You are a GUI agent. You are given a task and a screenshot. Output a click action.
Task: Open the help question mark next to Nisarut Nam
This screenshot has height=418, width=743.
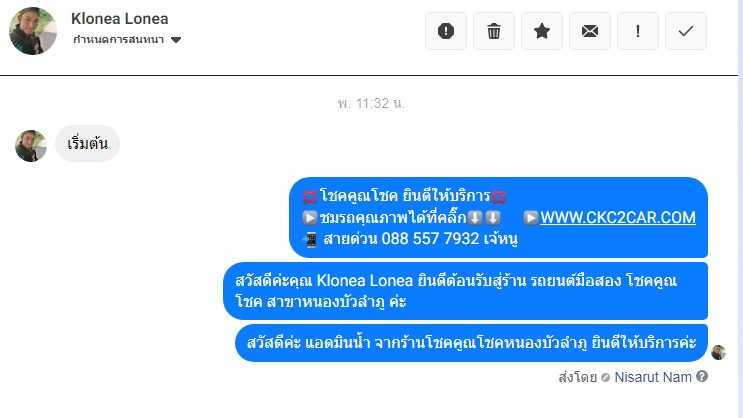pos(702,376)
